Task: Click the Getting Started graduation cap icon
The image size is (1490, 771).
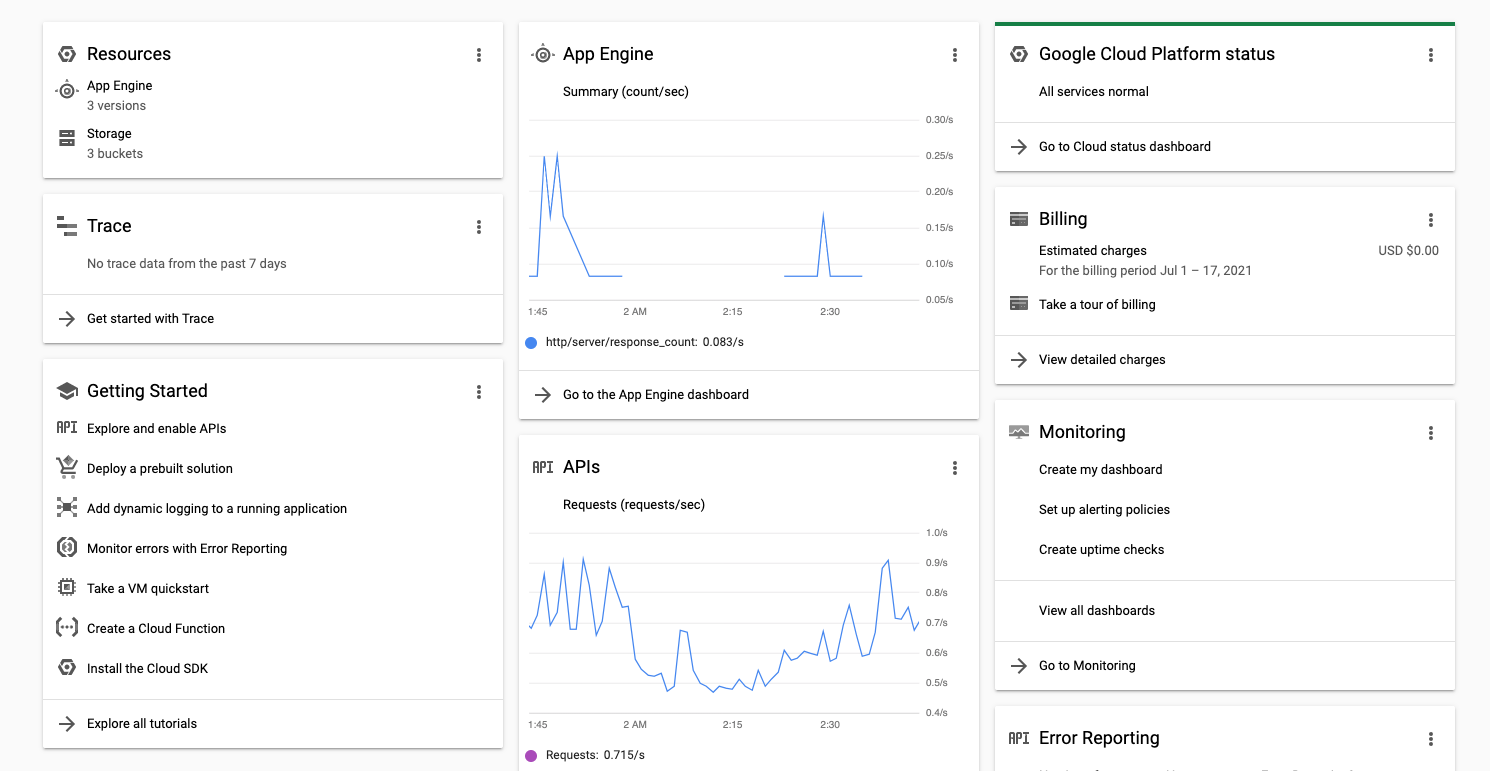Action: (67, 391)
